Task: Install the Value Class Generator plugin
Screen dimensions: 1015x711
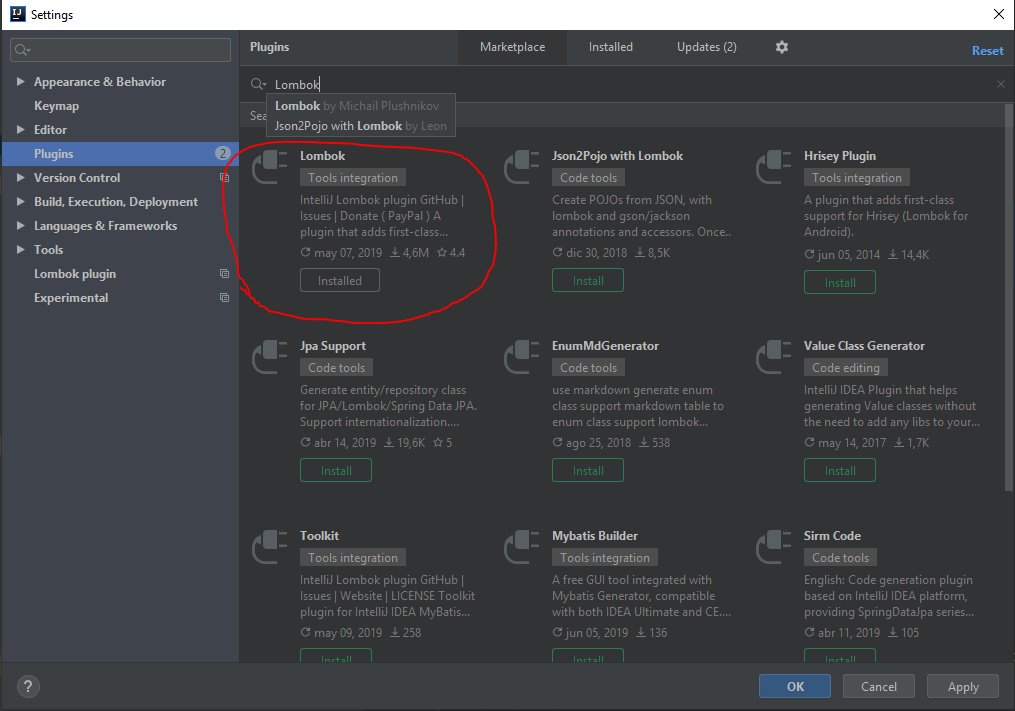Action: coord(840,470)
